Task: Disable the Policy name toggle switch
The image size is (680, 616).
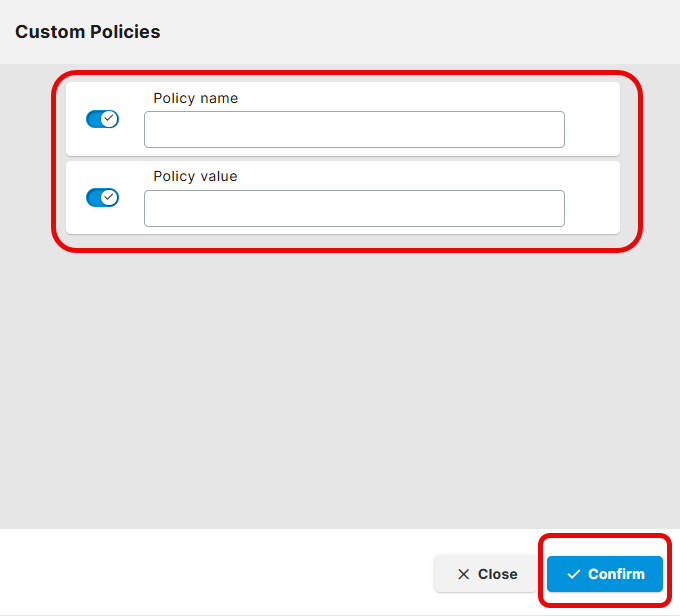Action: point(102,119)
